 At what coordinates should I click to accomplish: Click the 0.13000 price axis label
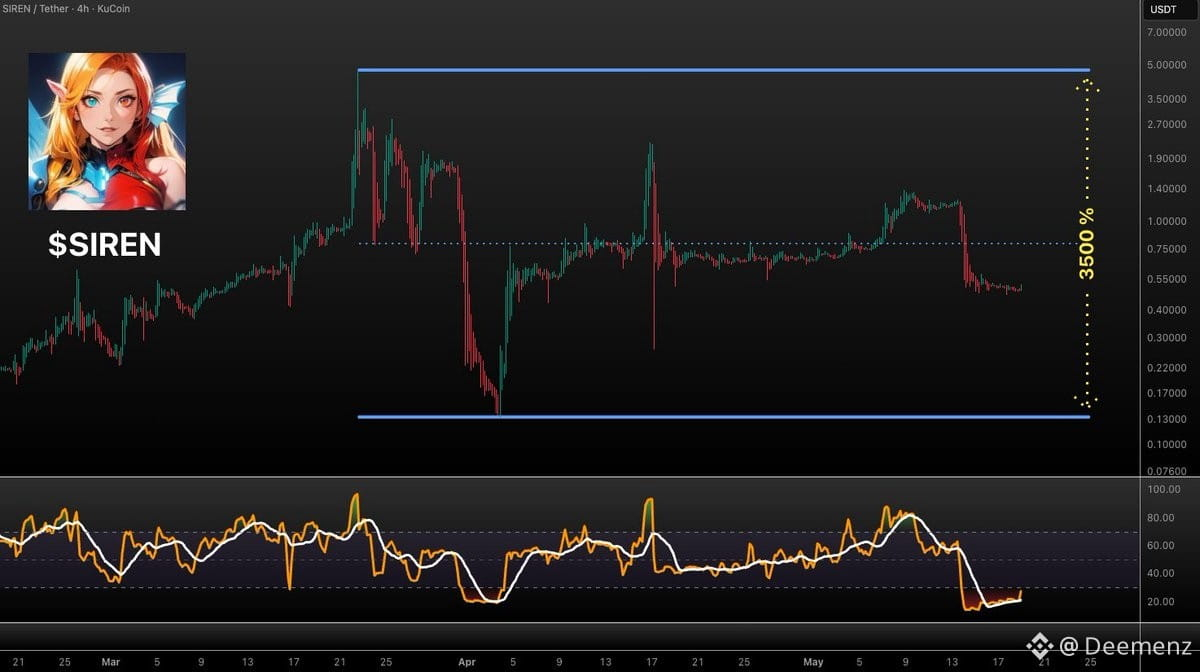pyautogui.click(x=1167, y=420)
